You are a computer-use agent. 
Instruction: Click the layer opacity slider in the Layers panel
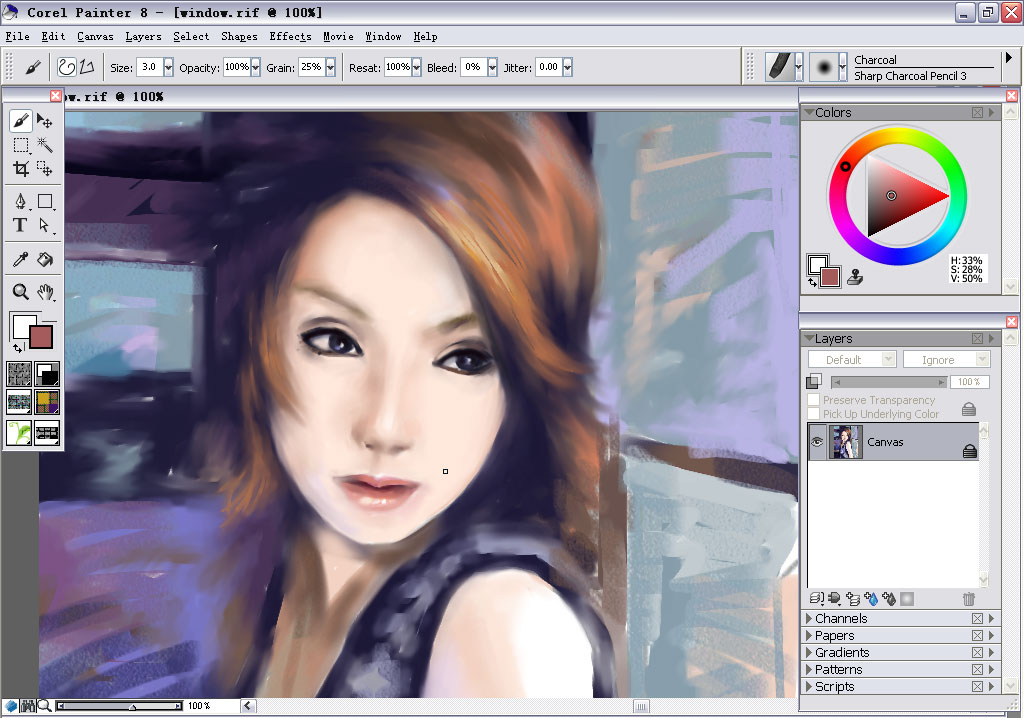click(889, 382)
